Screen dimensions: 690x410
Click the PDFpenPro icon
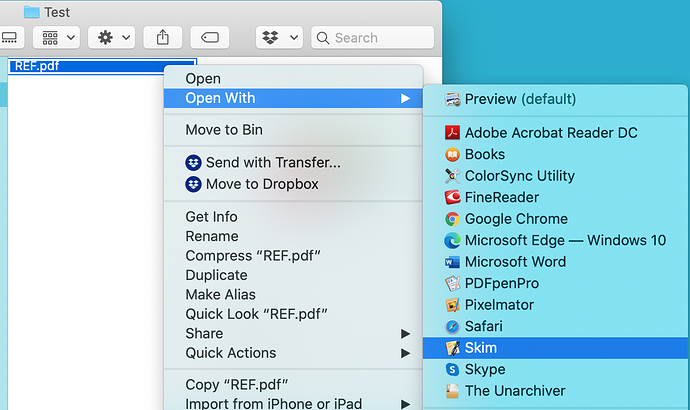click(x=452, y=283)
